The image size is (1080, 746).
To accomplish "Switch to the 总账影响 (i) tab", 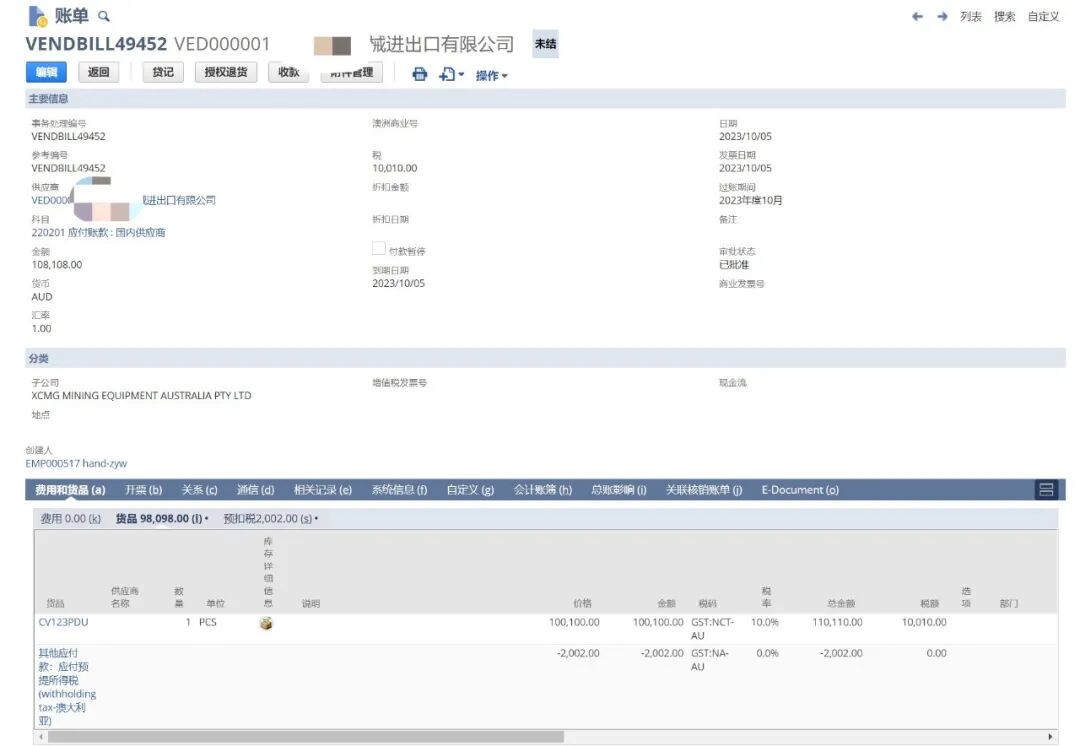I will pyautogui.click(x=619, y=490).
